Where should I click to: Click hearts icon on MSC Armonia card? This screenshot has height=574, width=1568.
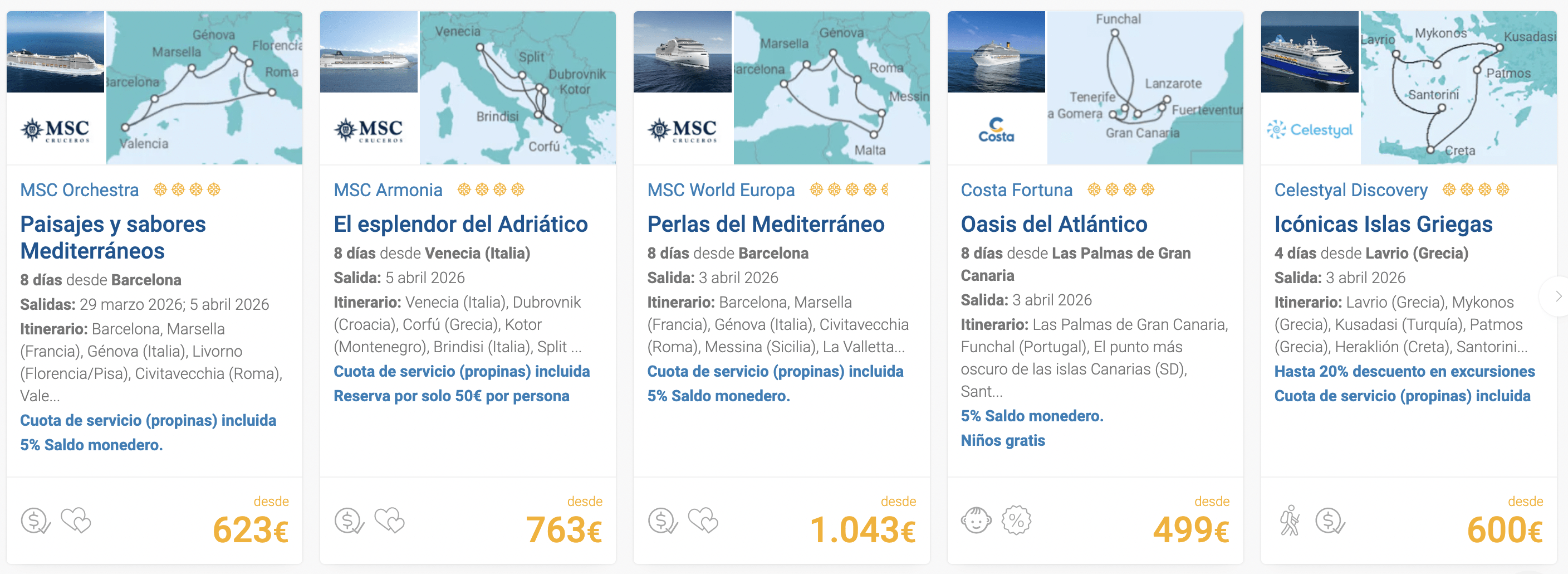click(x=390, y=521)
